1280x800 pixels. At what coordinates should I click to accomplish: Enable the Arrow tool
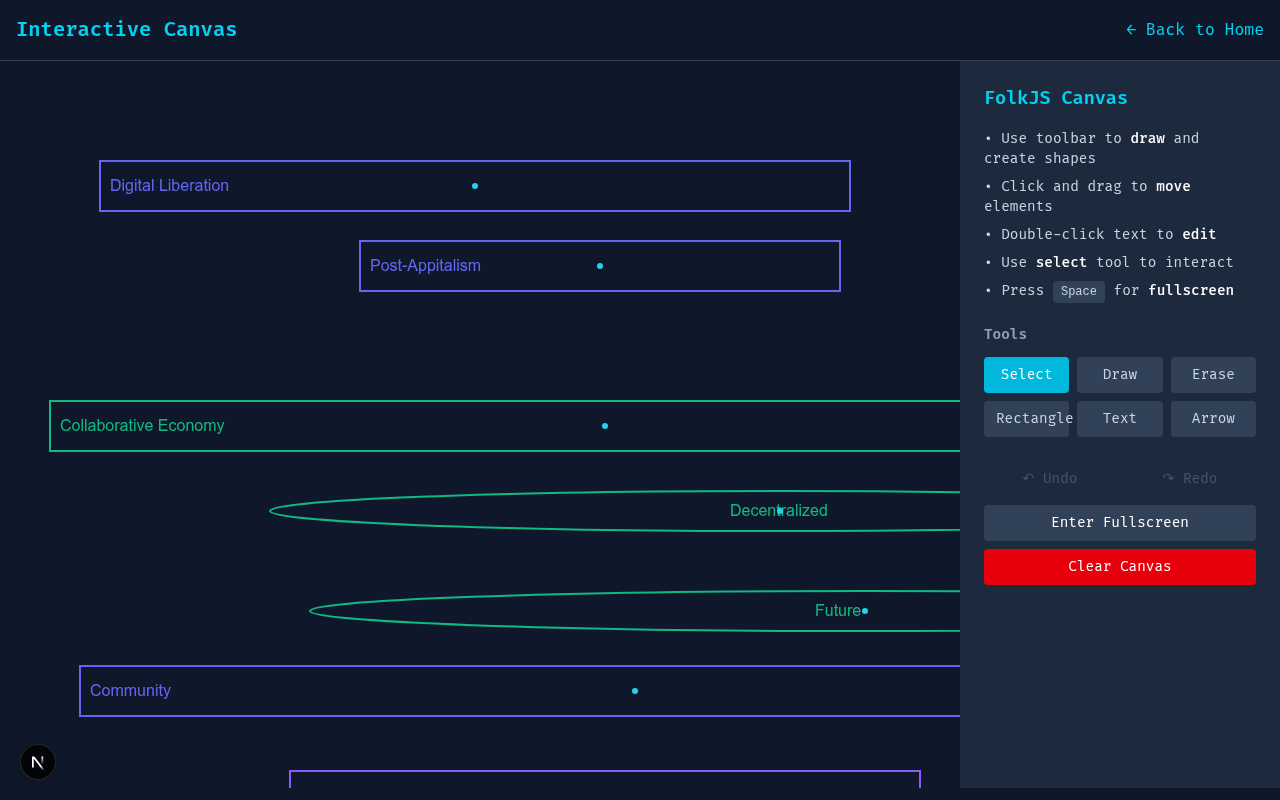coord(1212,419)
